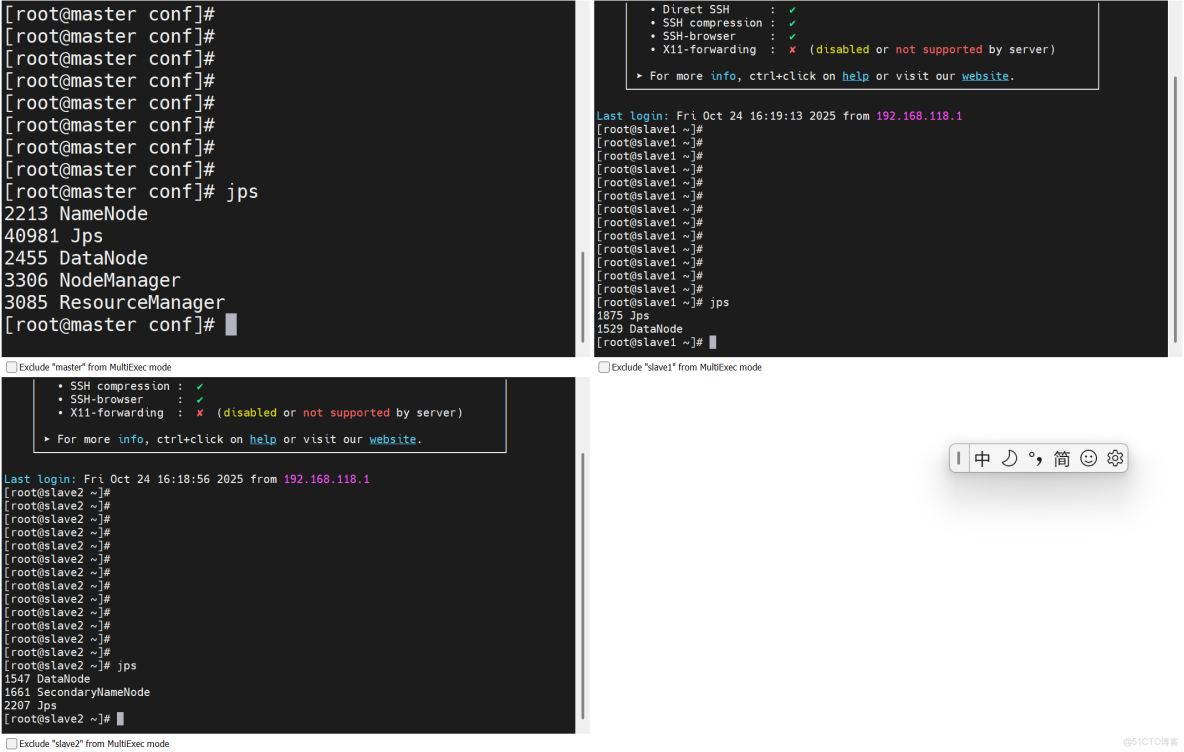Click "Last login" text in slave1 terminal

pyautogui.click(x=632, y=116)
